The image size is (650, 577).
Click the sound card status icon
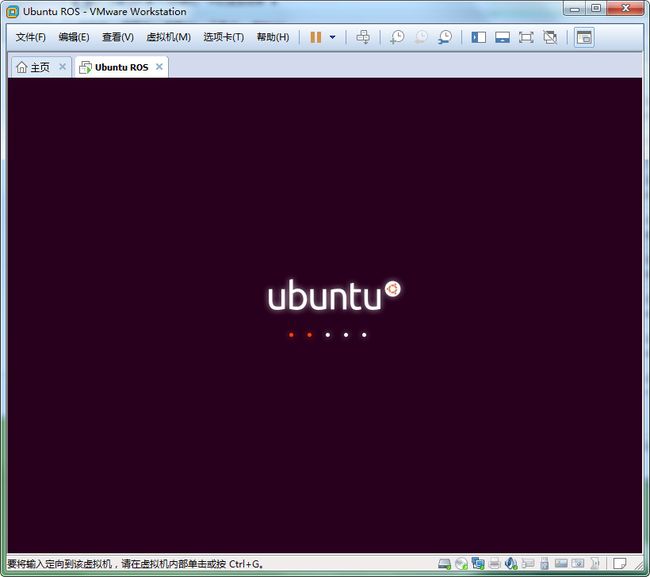tap(511, 563)
